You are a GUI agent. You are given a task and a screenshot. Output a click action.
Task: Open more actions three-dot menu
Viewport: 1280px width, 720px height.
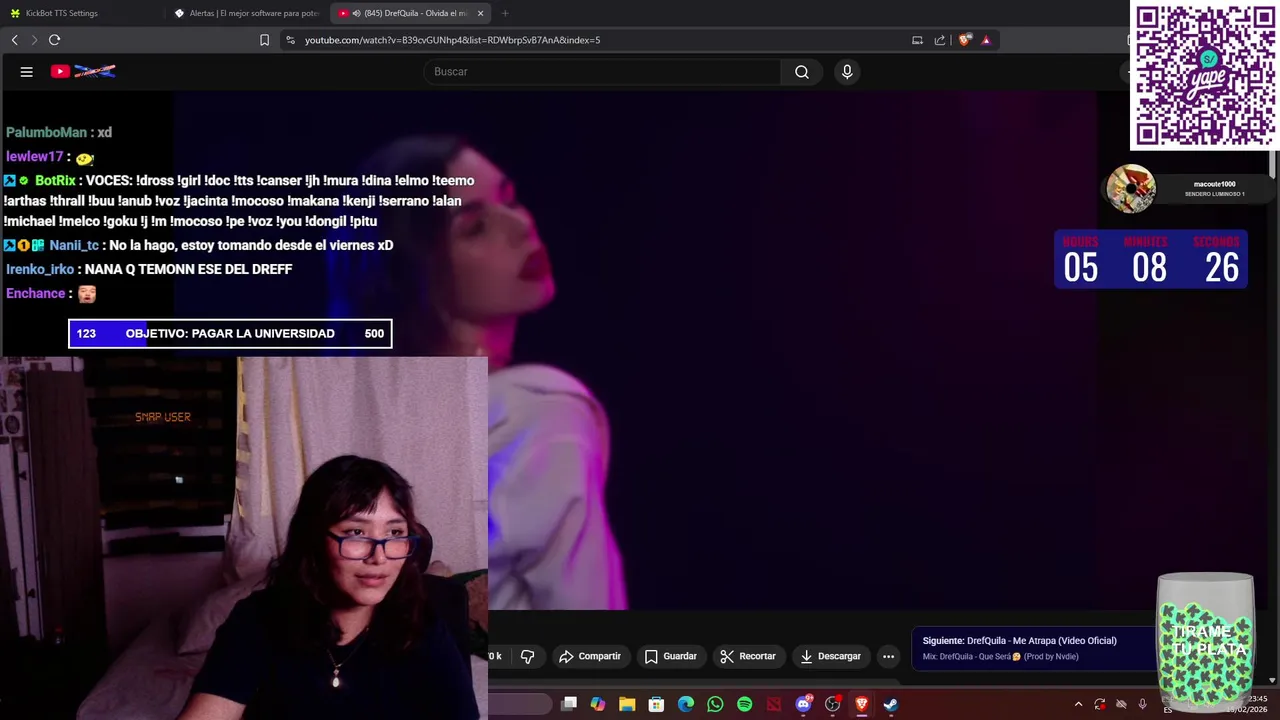(x=888, y=656)
